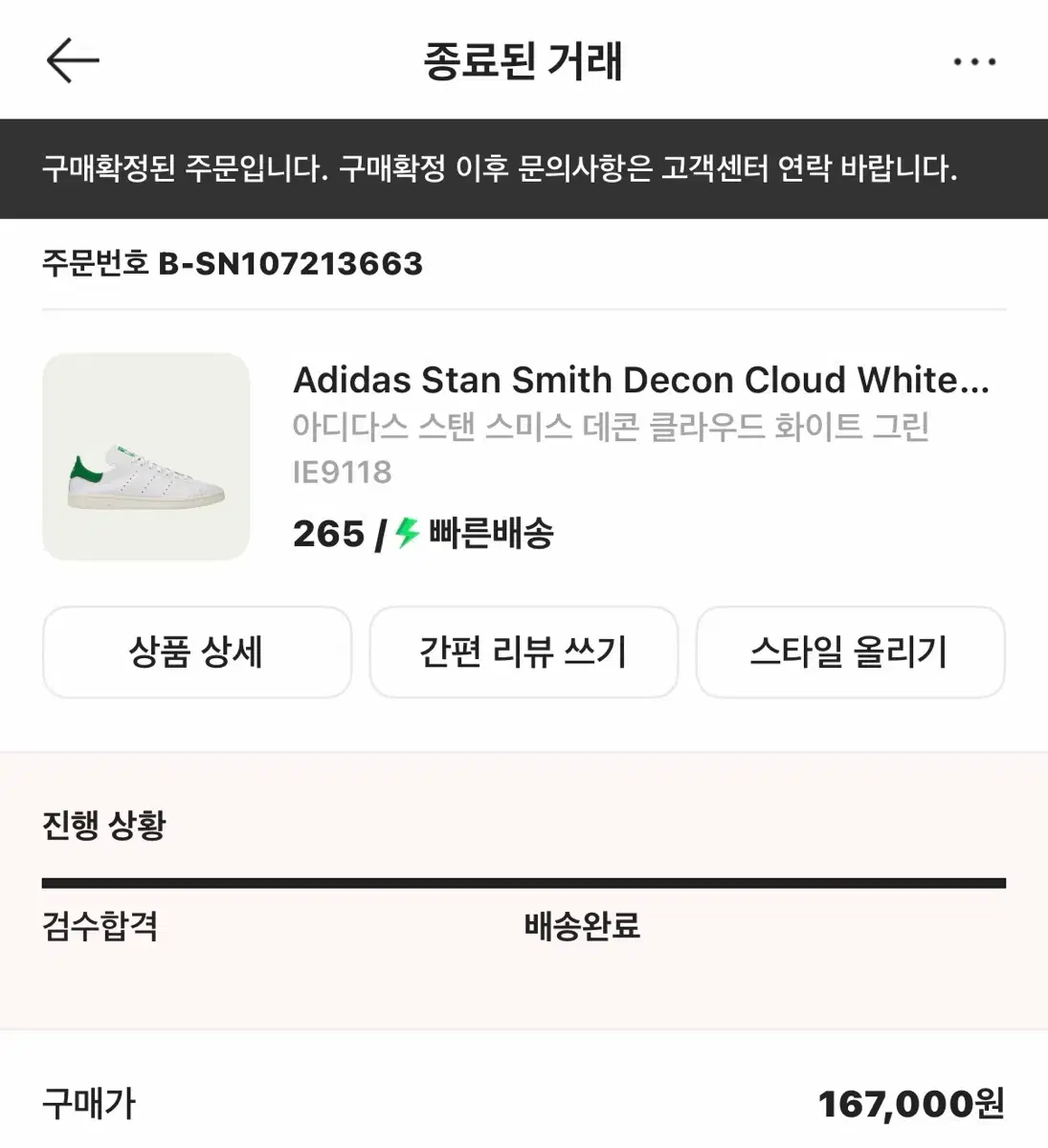Tap the back arrow icon

(x=73, y=61)
